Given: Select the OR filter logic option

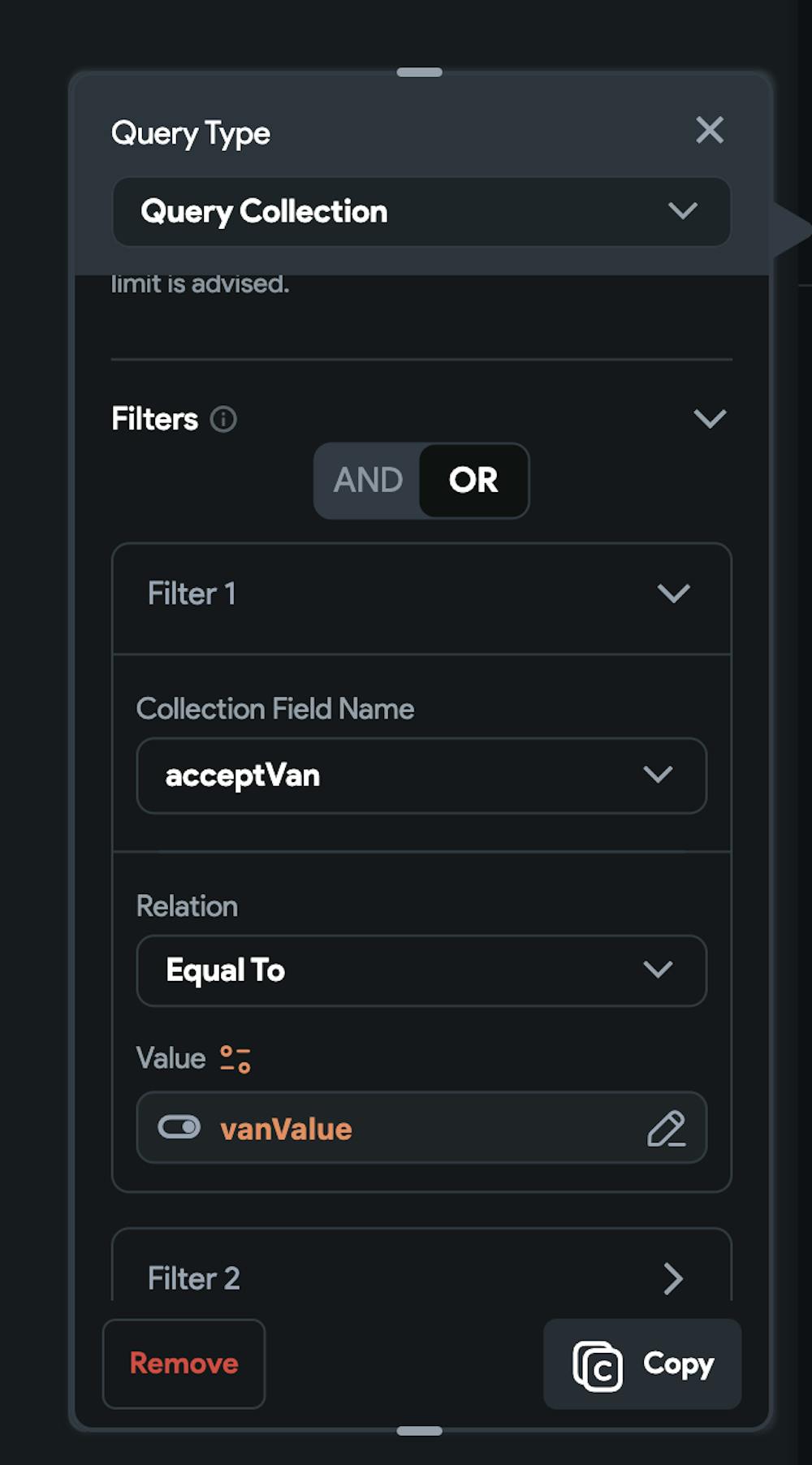Looking at the screenshot, I should point(473,481).
